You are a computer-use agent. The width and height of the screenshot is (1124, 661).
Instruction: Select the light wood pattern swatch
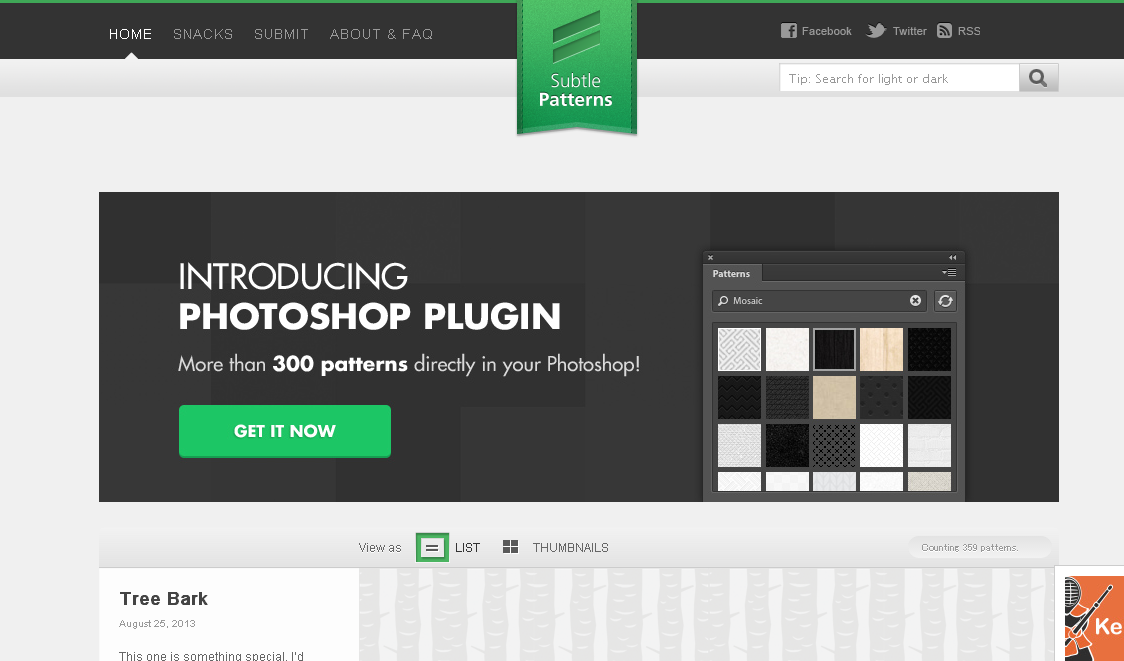[x=881, y=349]
